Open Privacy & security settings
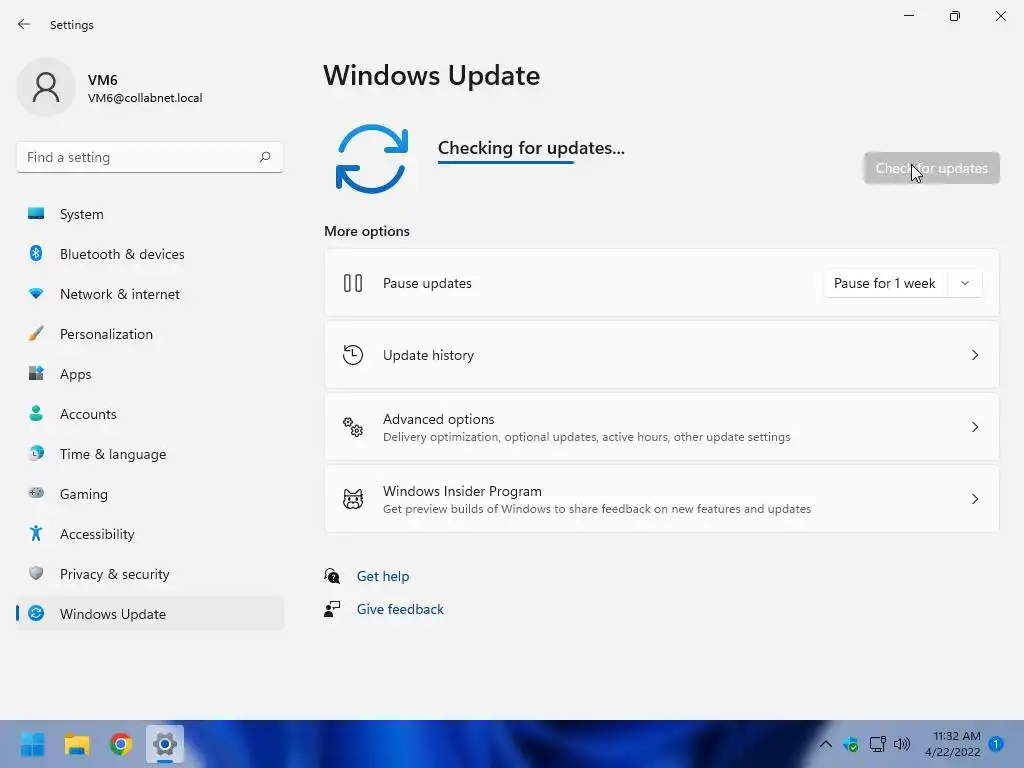This screenshot has height=768, width=1024. click(x=150, y=574)
